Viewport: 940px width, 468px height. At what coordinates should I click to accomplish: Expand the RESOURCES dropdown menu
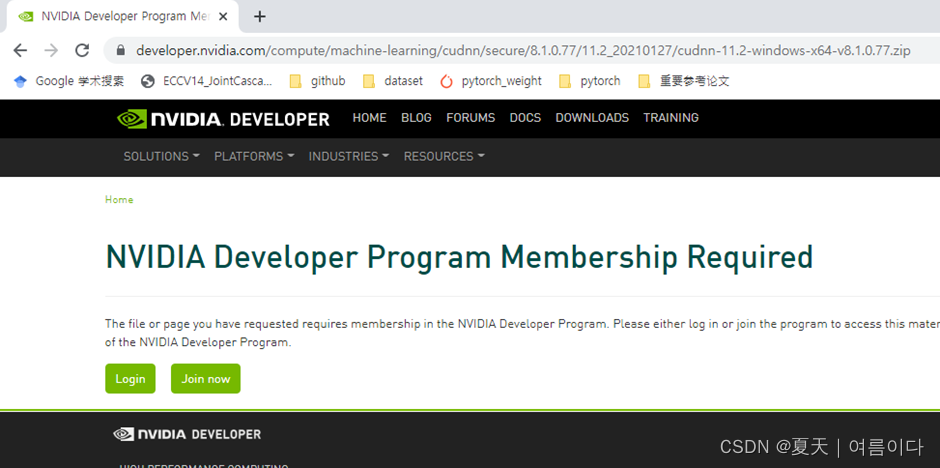pos(444,156)
